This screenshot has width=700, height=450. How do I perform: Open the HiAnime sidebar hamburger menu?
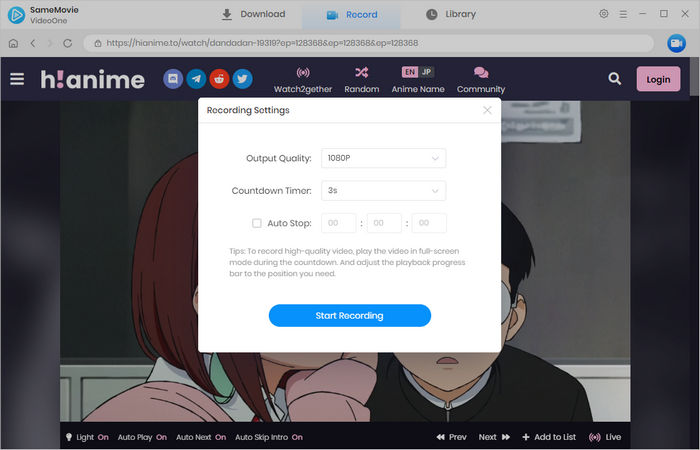click(17, 79)
